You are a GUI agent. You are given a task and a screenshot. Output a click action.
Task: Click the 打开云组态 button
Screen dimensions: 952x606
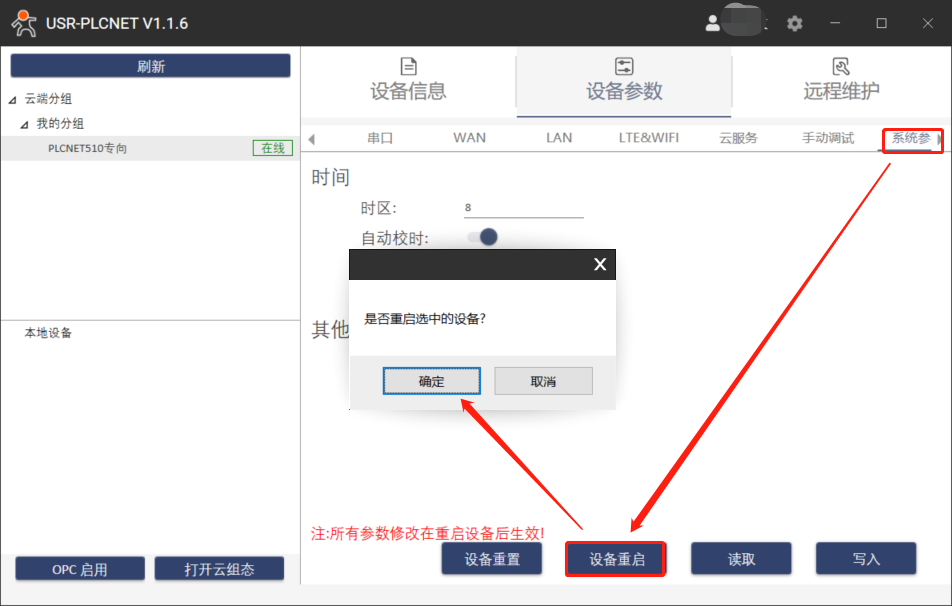point(219,569)
